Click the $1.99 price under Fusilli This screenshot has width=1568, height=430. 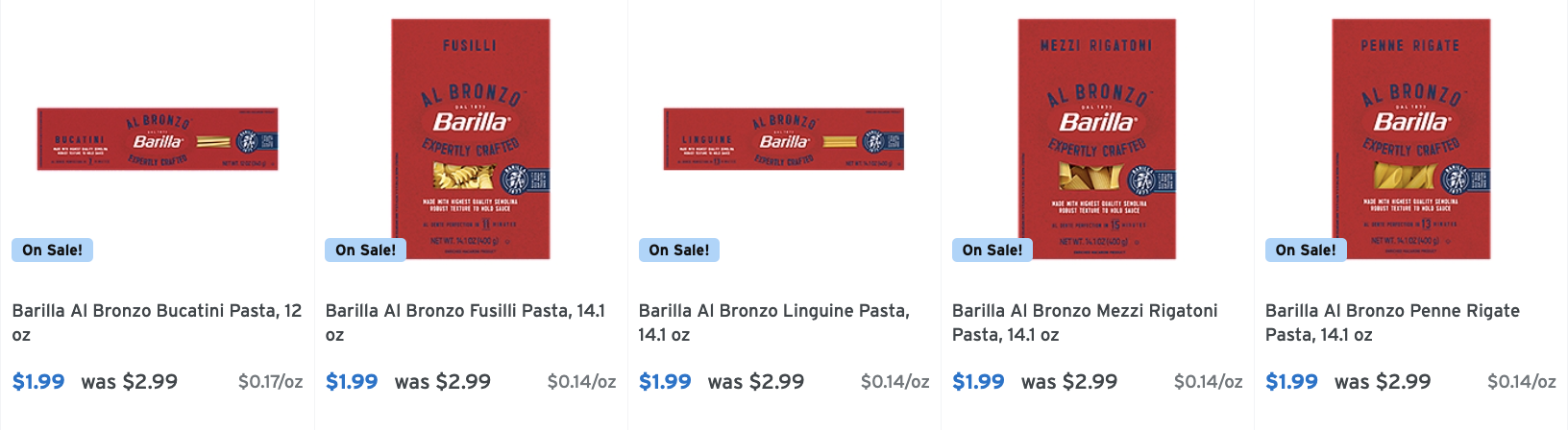[352, 382]
